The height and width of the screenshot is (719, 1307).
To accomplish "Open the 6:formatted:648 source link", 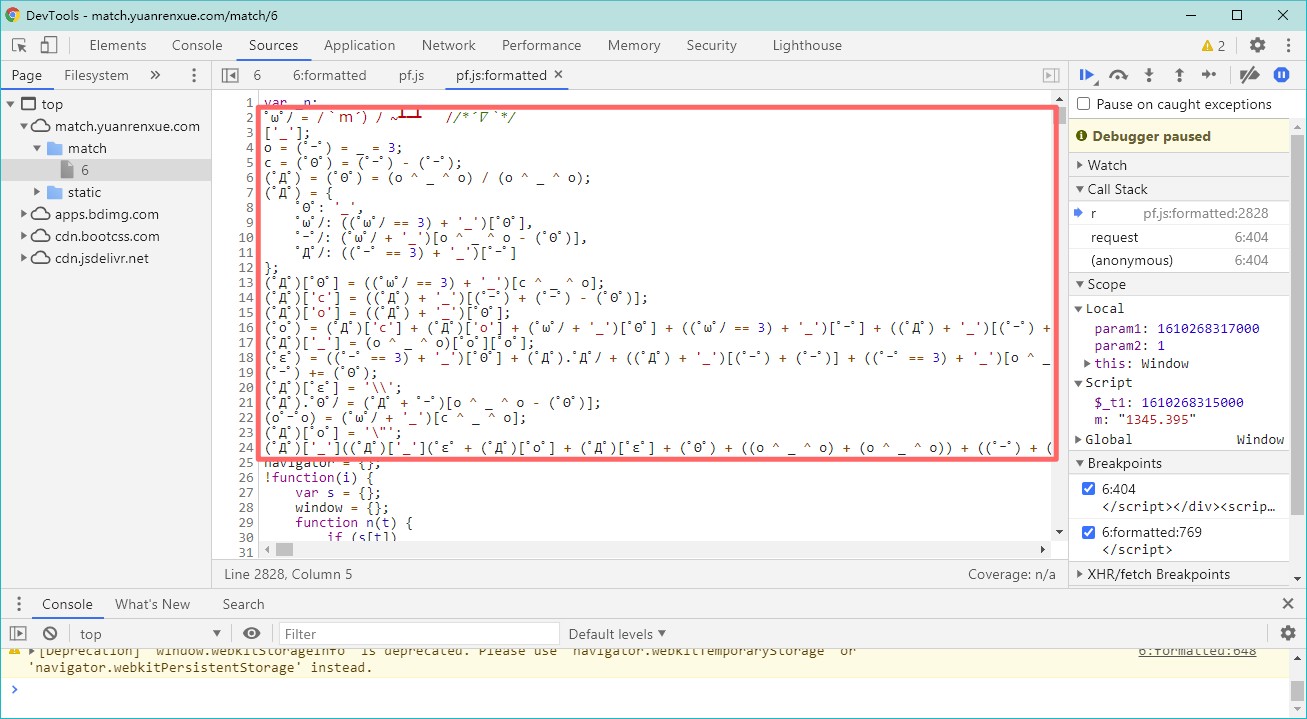I will coord(1197,651).
